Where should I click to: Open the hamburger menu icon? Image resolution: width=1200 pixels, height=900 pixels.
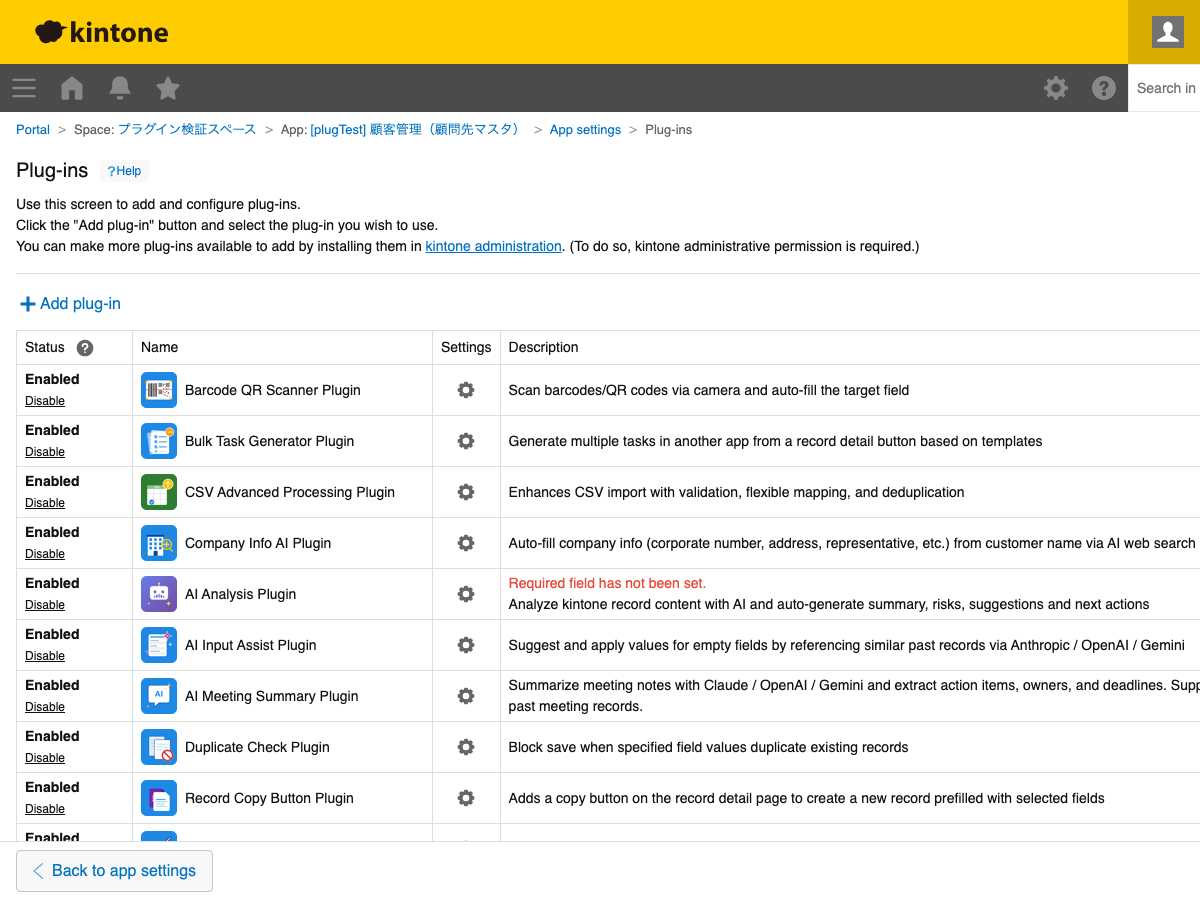(24, 88)
